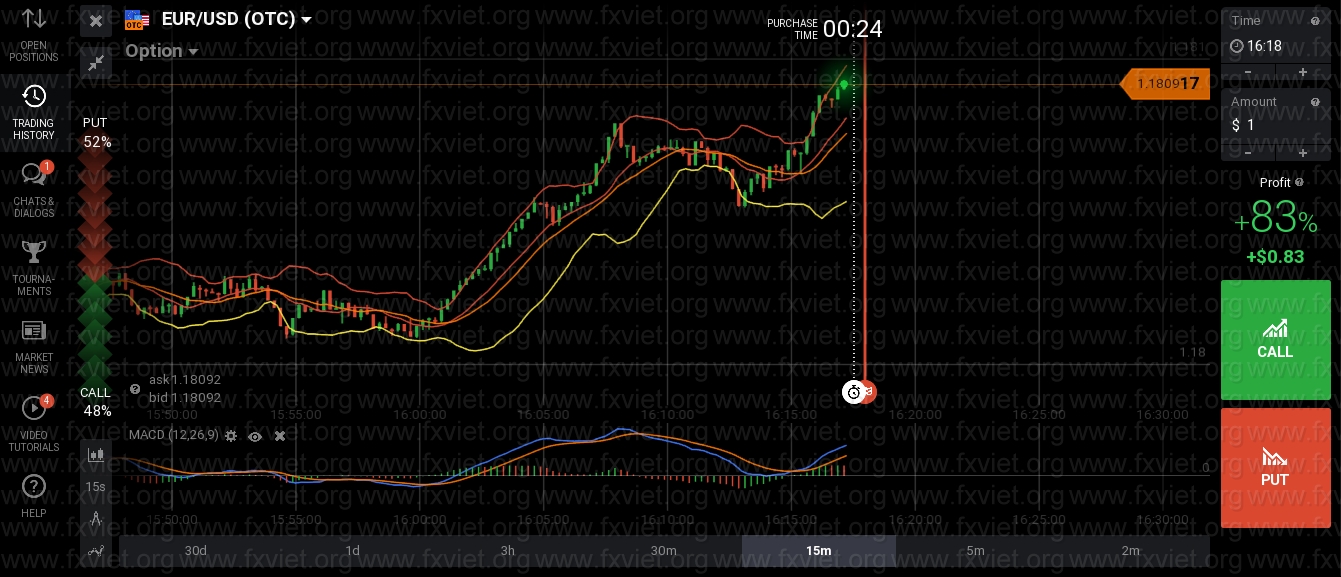This screenshot has width=1341, height=577.
Task: Open the Open Positions panel
Action: pyautogui.click(x=34, y=34)
